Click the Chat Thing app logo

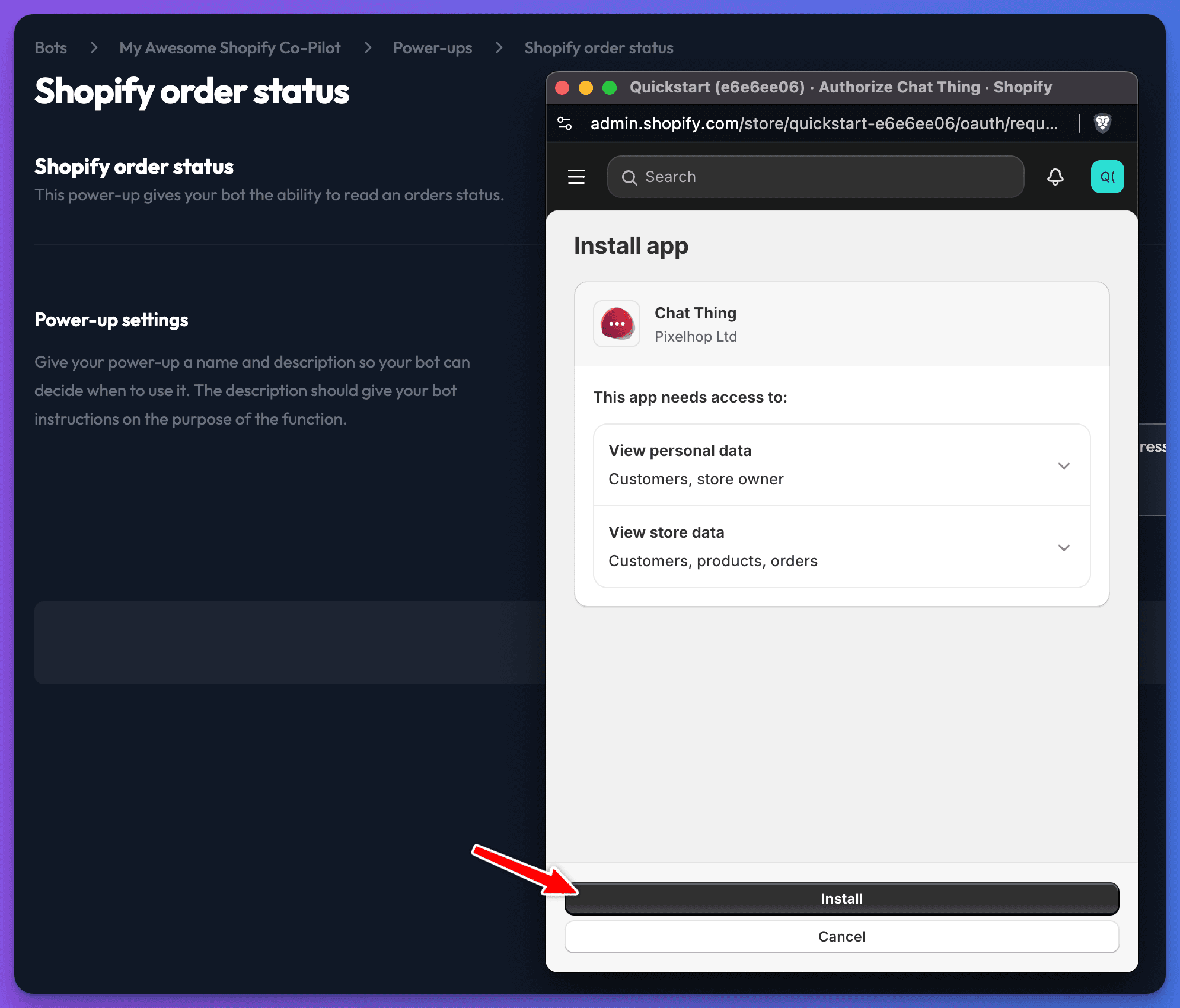coord(617,324)
